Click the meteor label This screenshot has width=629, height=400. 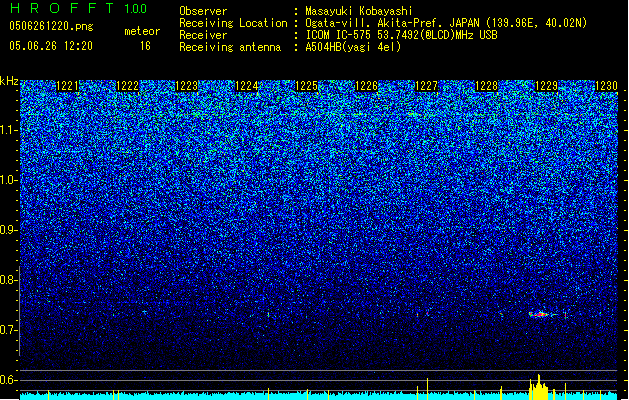[x=142, y=31]
